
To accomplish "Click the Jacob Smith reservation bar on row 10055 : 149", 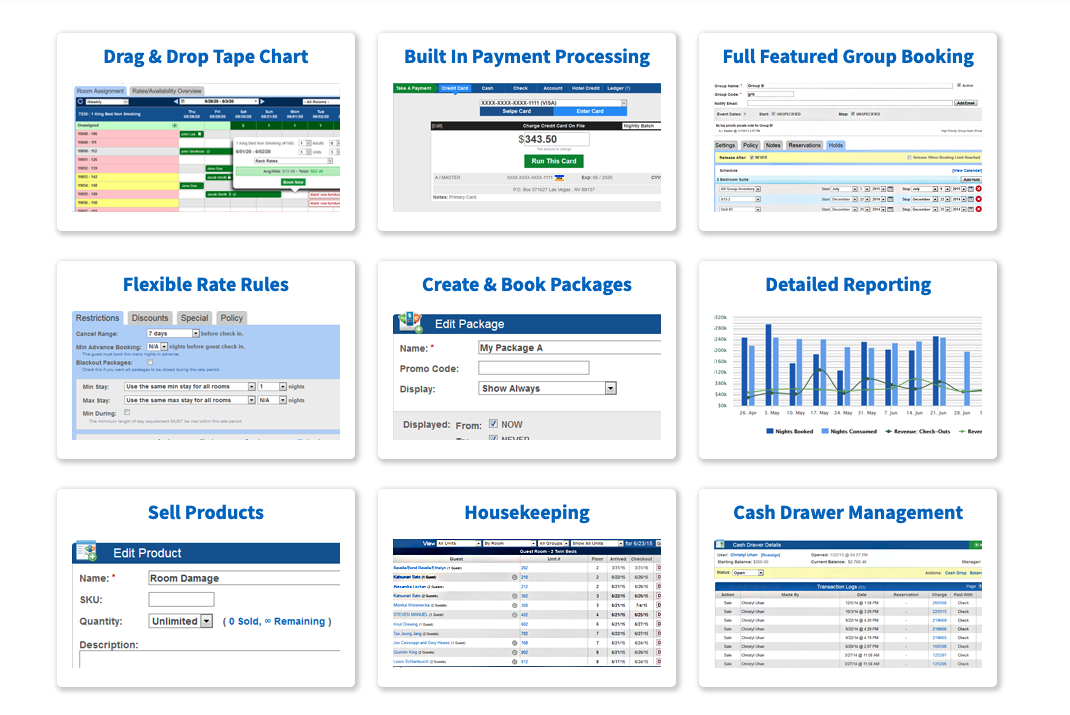I will (244, 194).
